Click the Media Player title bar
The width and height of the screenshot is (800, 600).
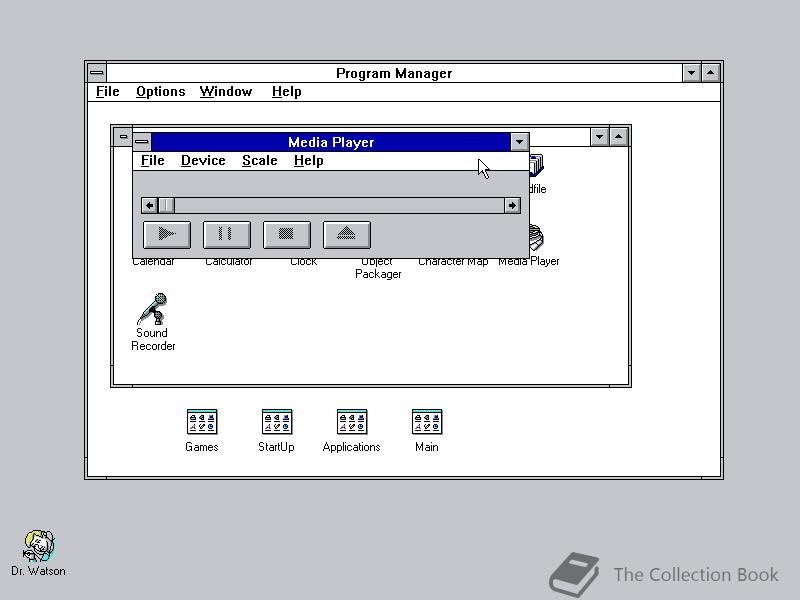click(331, 142)
